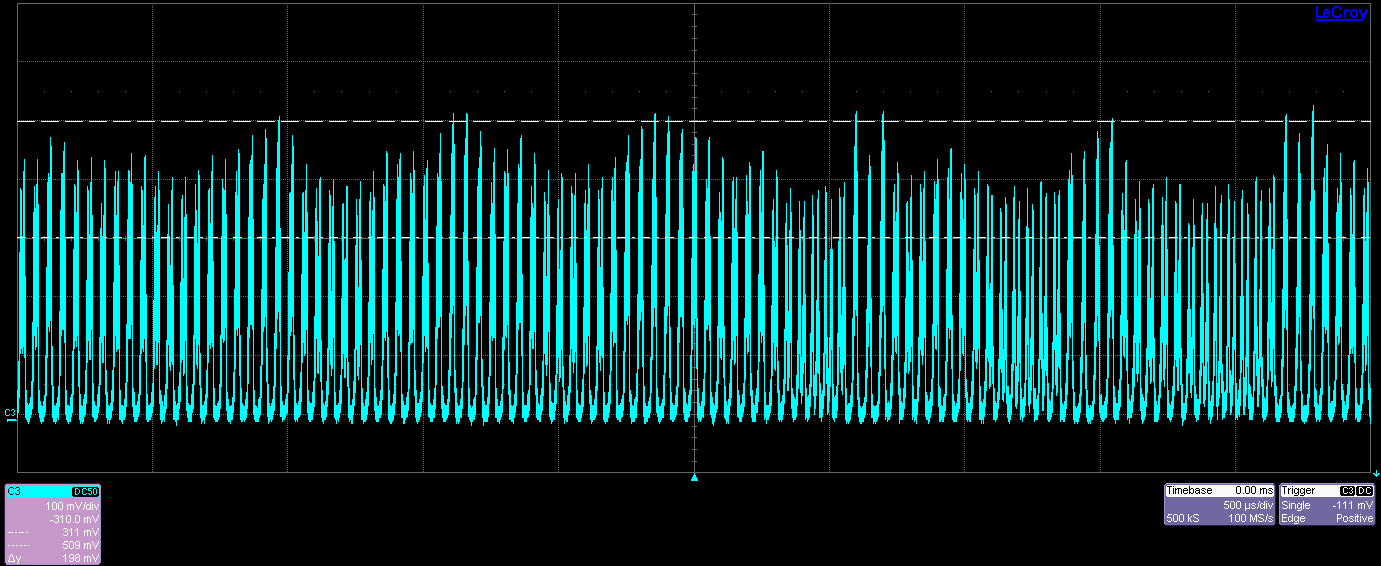
Task: Click the 100 MS/s sample rate
Action: coord(1251,519)
